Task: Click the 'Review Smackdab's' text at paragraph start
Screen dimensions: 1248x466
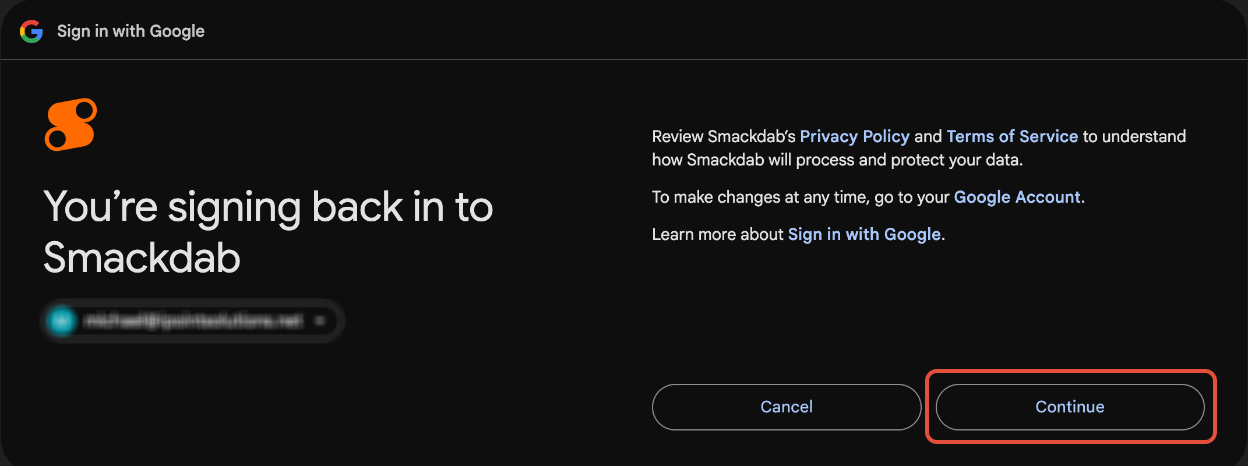Action: (x=724, y=136)
